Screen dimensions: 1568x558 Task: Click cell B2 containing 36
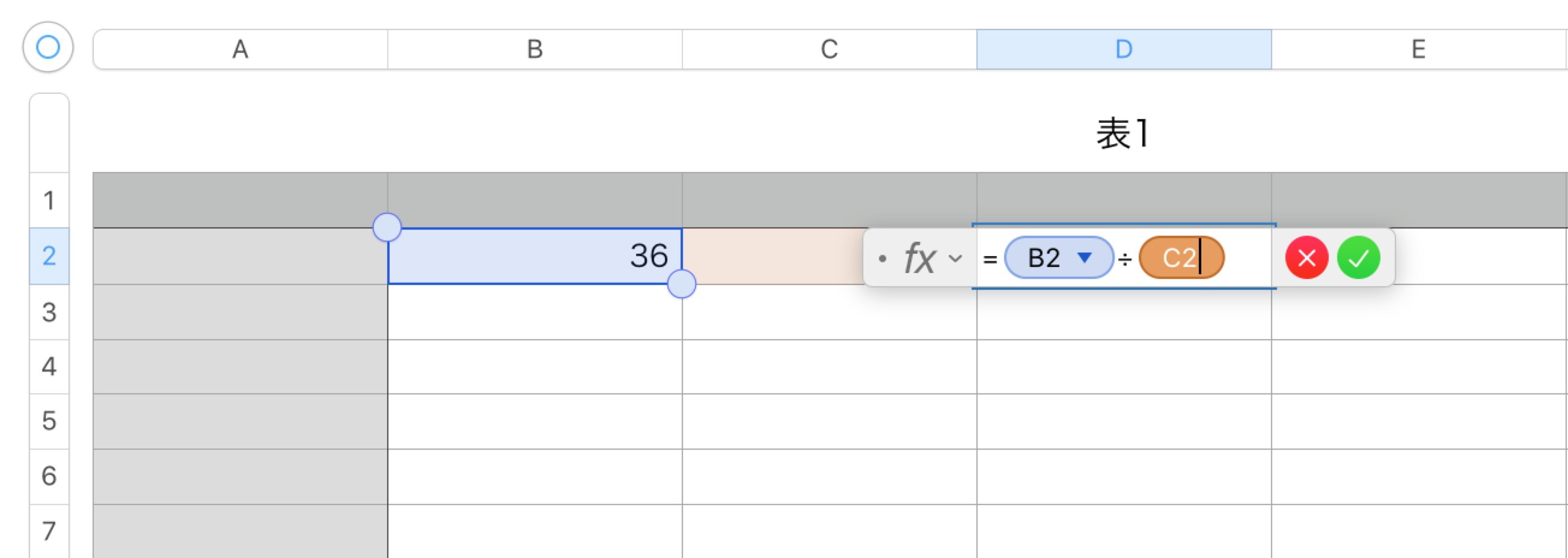pos(534,256)
